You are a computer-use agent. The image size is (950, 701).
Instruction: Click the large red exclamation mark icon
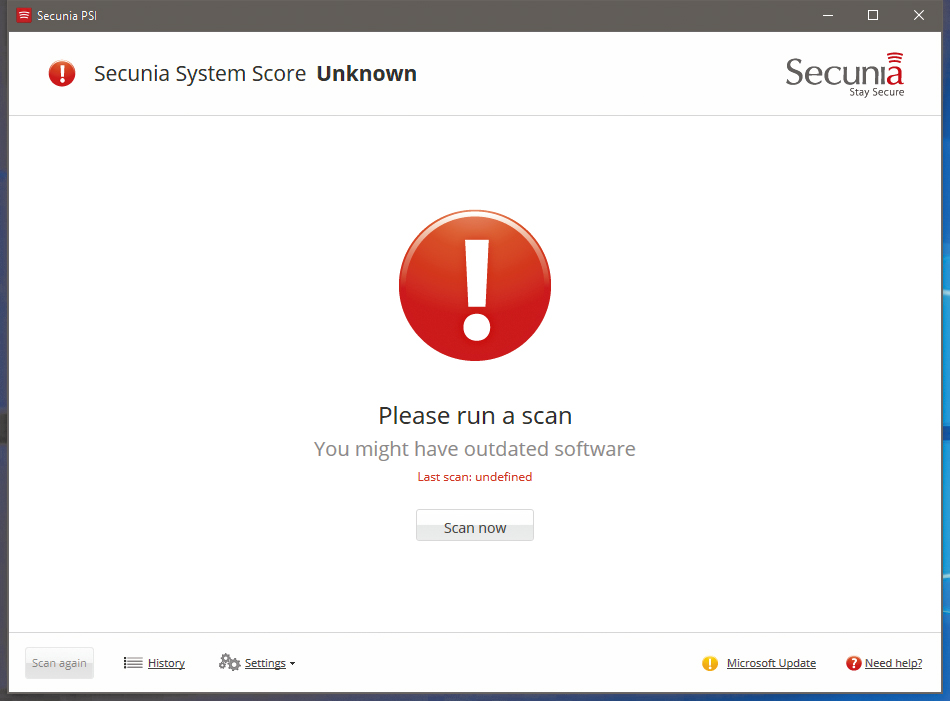(475, 285)
